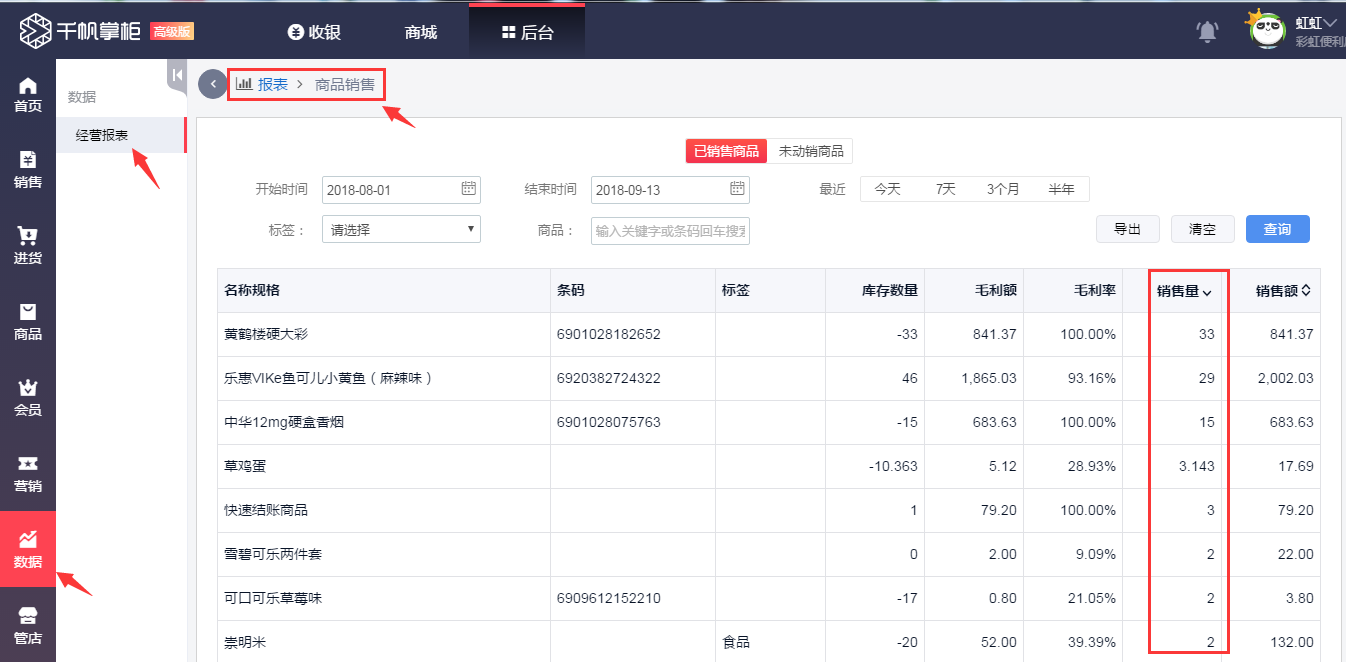The width and height of the screenshot is (1346, 662).
Task: Open 会员 members crown icon
Action: click(x=28, y=398)
